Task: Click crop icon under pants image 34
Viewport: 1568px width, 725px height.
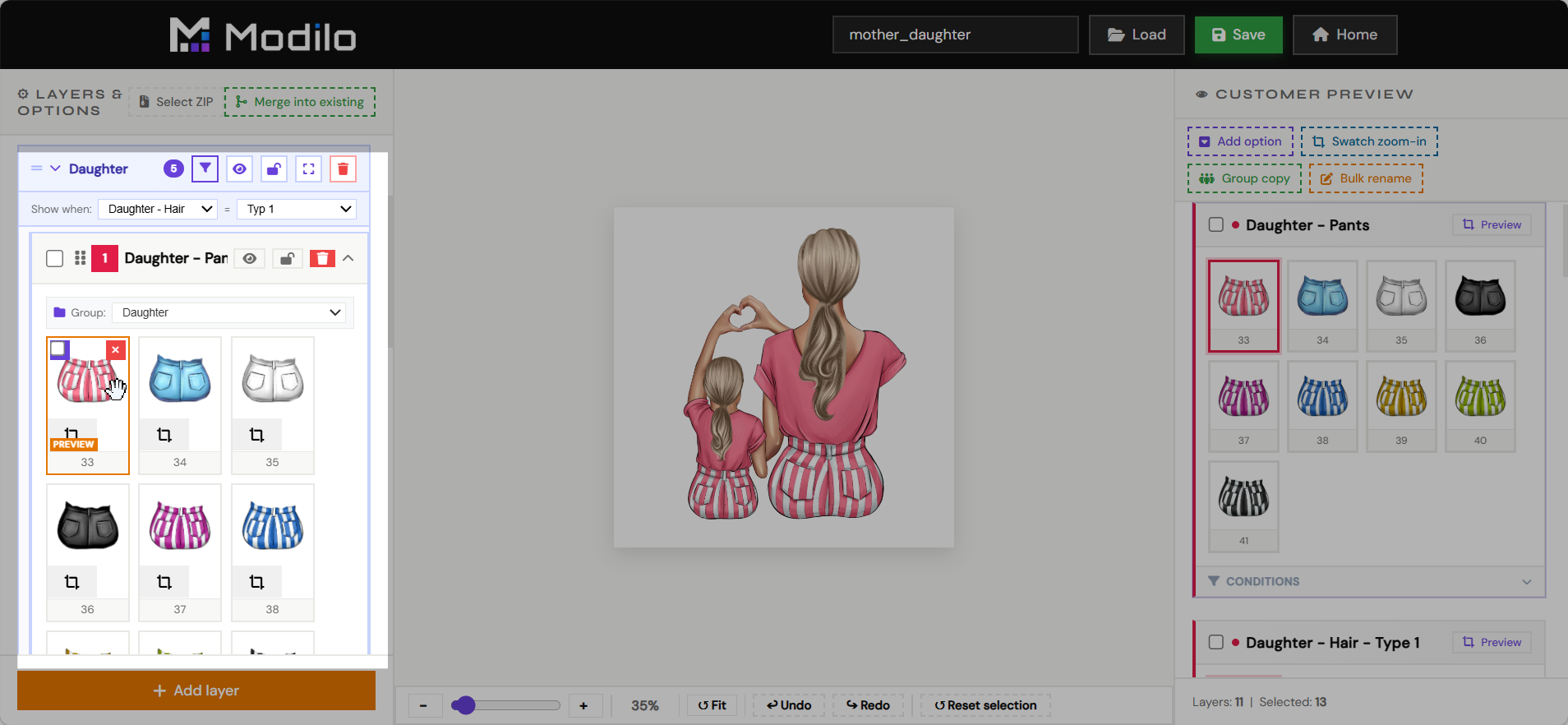Action: 164,435
